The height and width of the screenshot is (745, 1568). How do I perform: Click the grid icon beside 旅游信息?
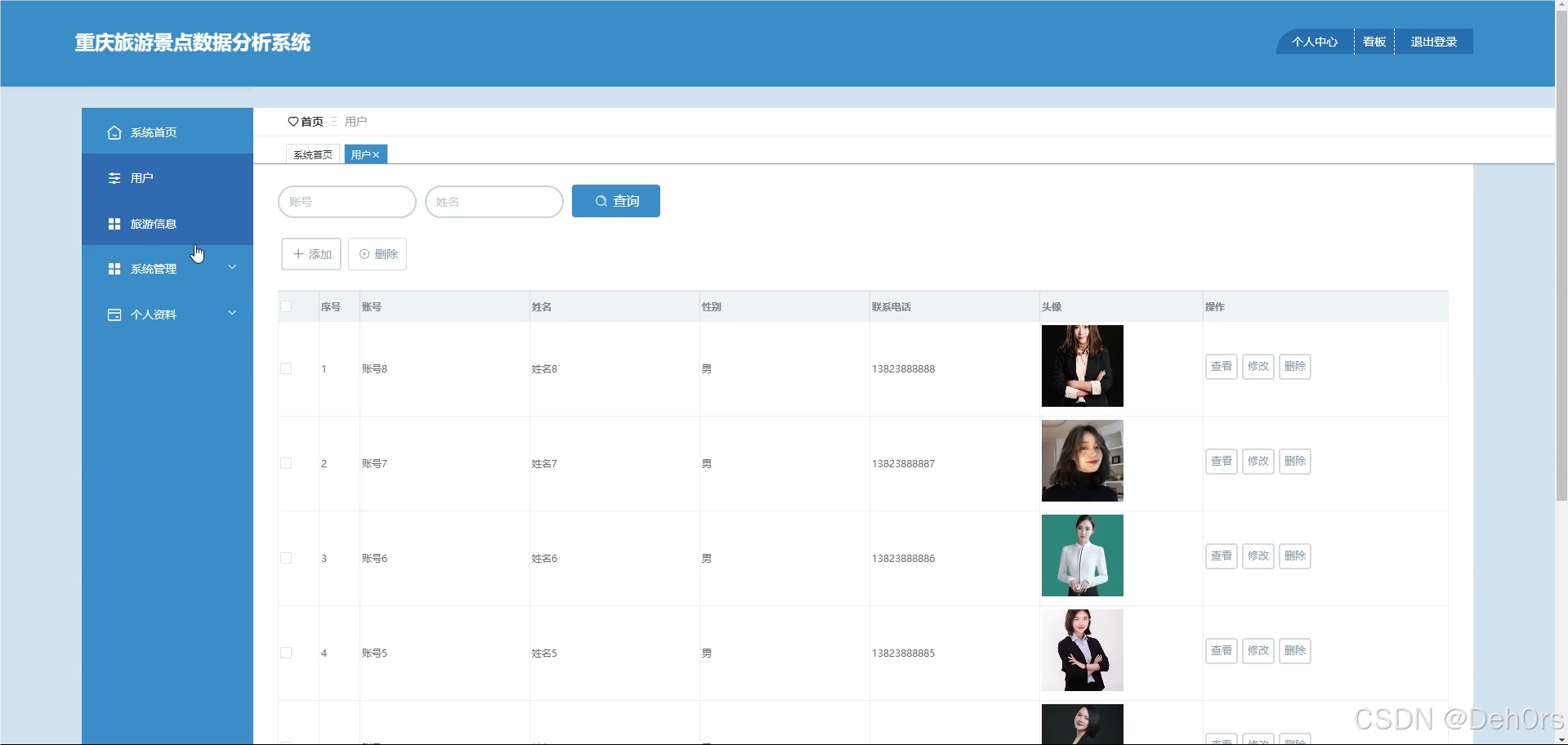[x=114, y=224]
